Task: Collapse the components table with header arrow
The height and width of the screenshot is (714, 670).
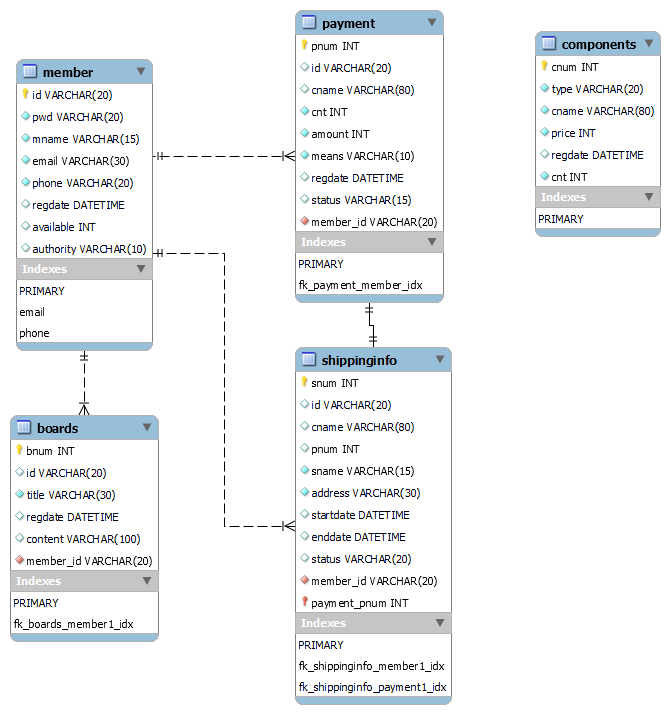Action: point(649,43)
